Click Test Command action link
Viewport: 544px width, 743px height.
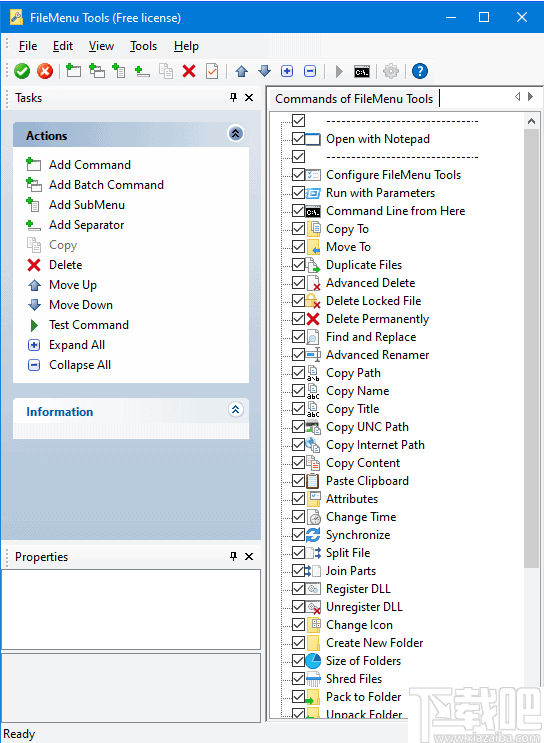click(89, 325)
